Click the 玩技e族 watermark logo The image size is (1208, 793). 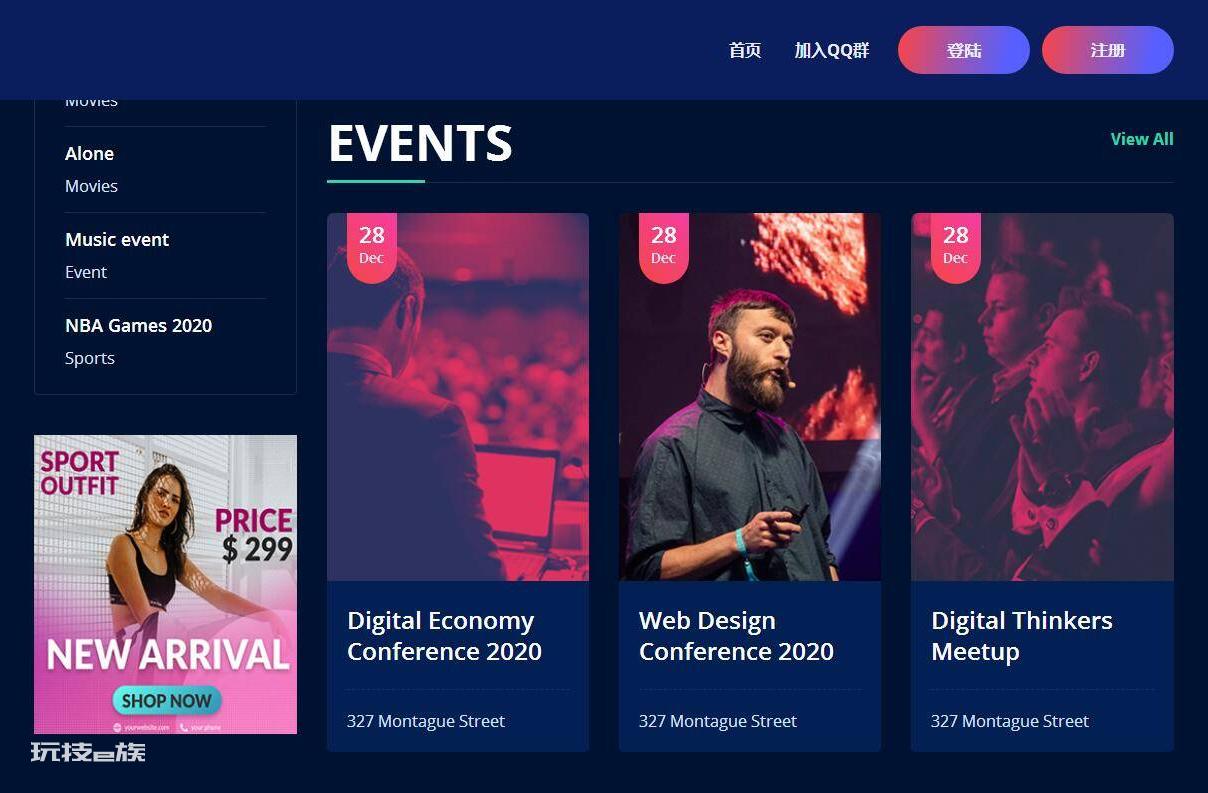(88, 752)
